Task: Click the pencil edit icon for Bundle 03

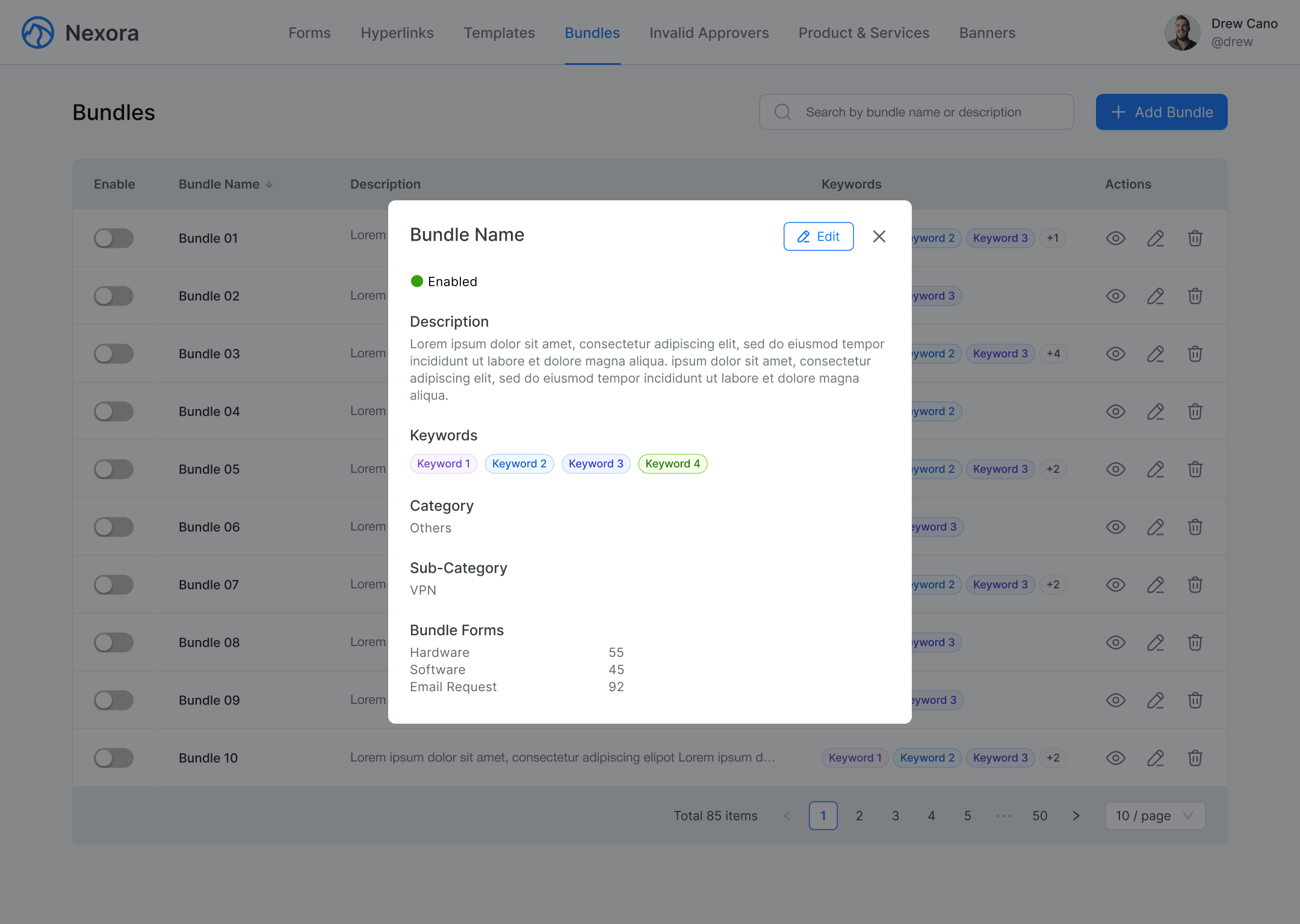Action: 1155,354
